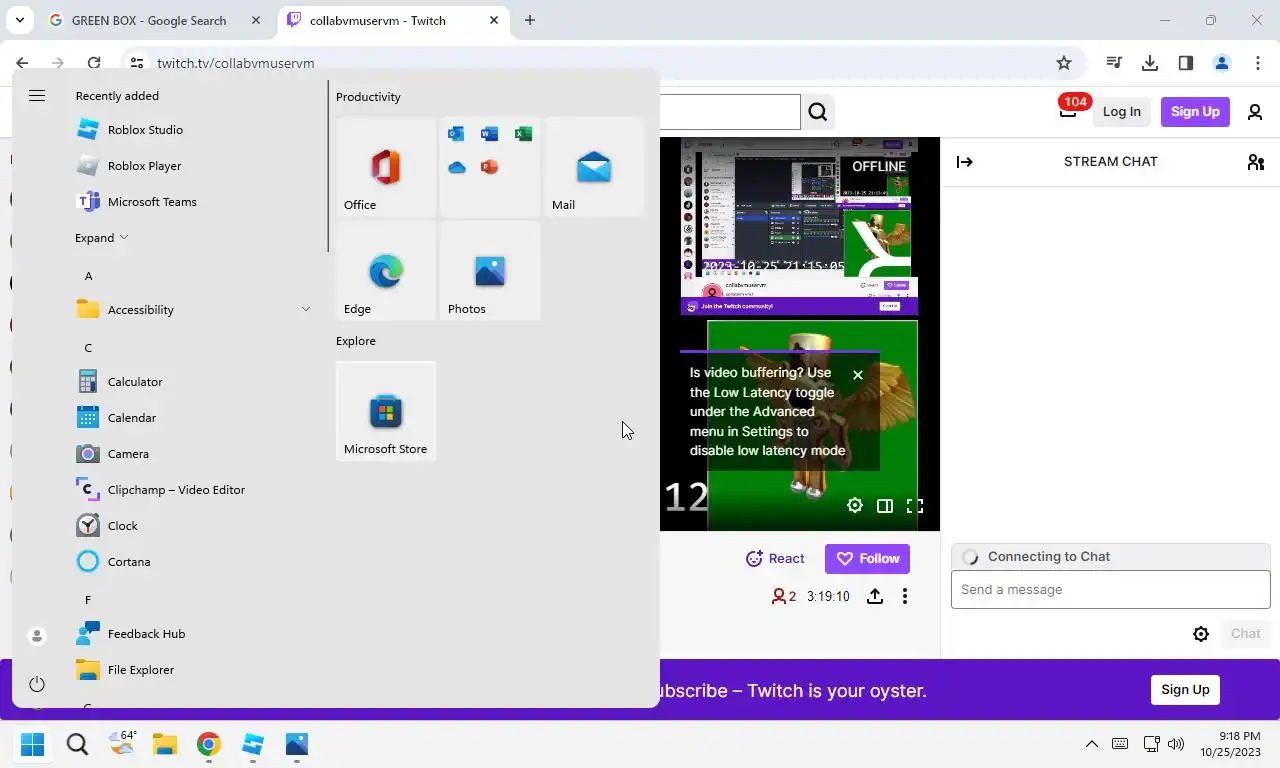Viewport: 1280px width, 768px height.
Task: Open Chrome three-dot menu
Action: (1258, 63)
